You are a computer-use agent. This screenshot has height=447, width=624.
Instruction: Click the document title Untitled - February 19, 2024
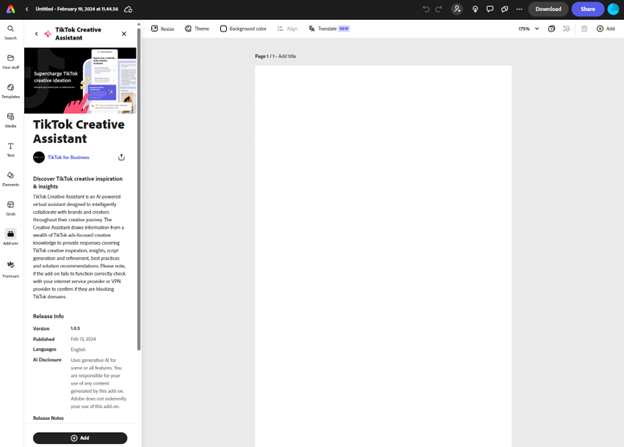point(77,9)
